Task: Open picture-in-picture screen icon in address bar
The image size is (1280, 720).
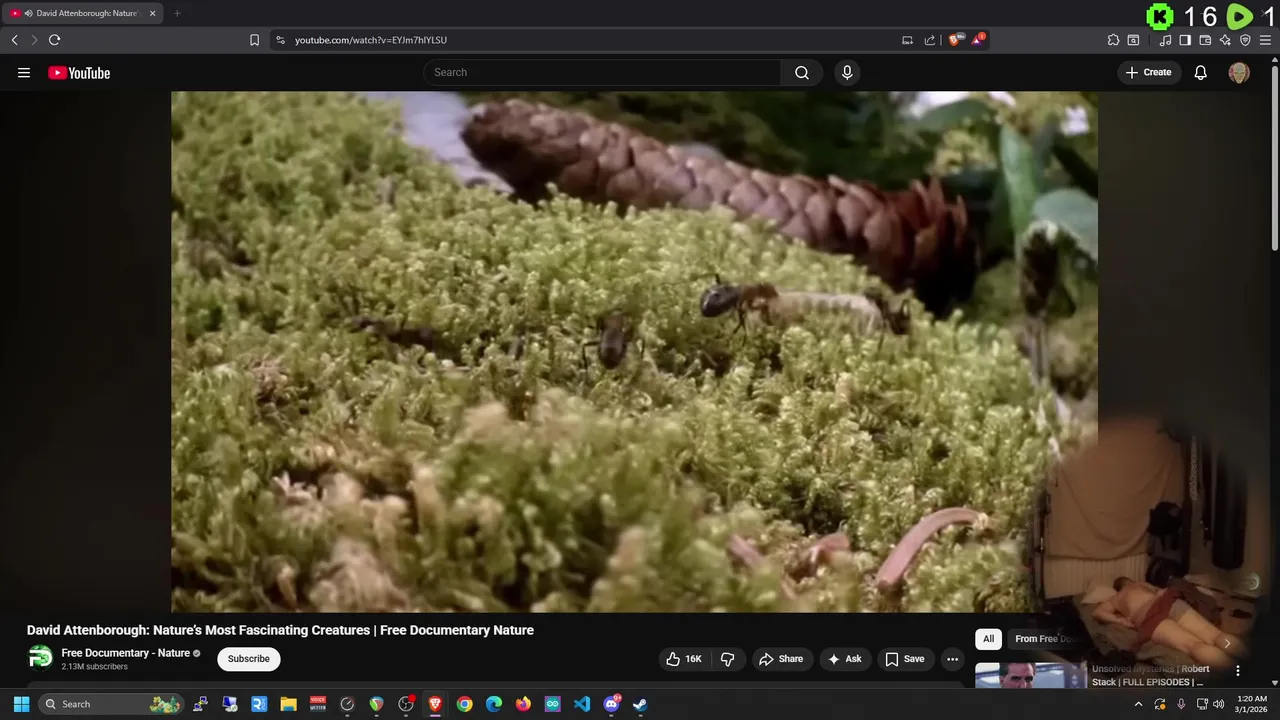Action: (907, 40)
